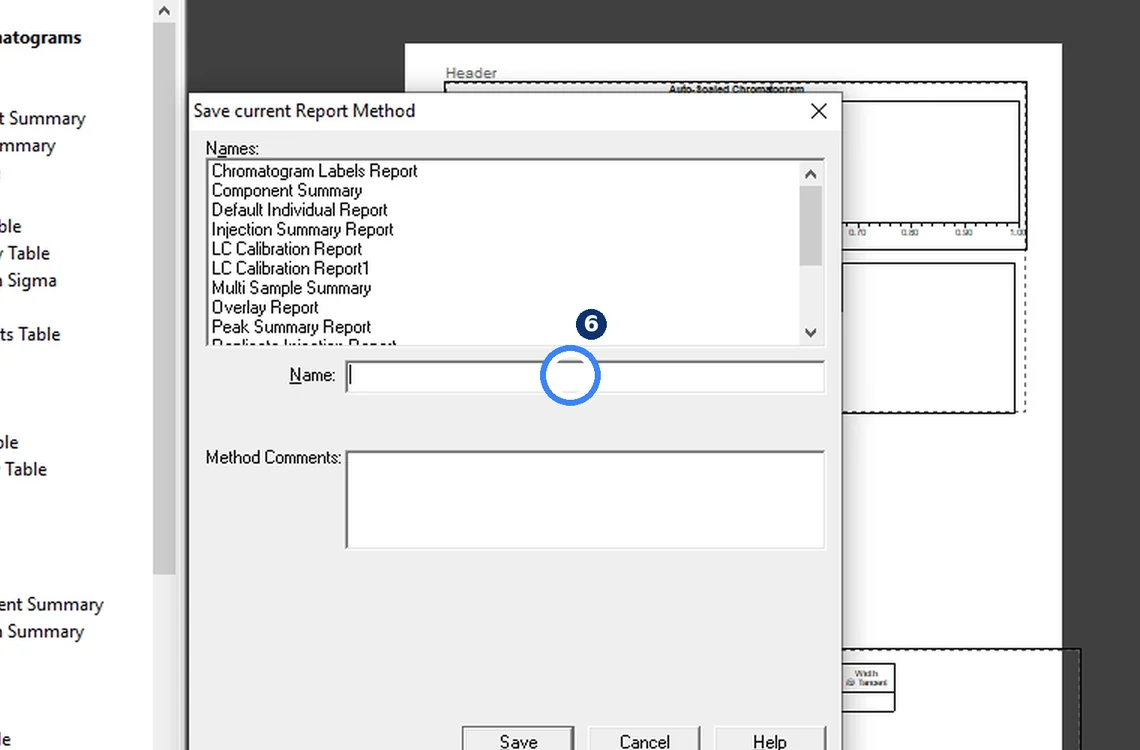
Task: Click the Method Comments text box
Action: click(585, 500)
